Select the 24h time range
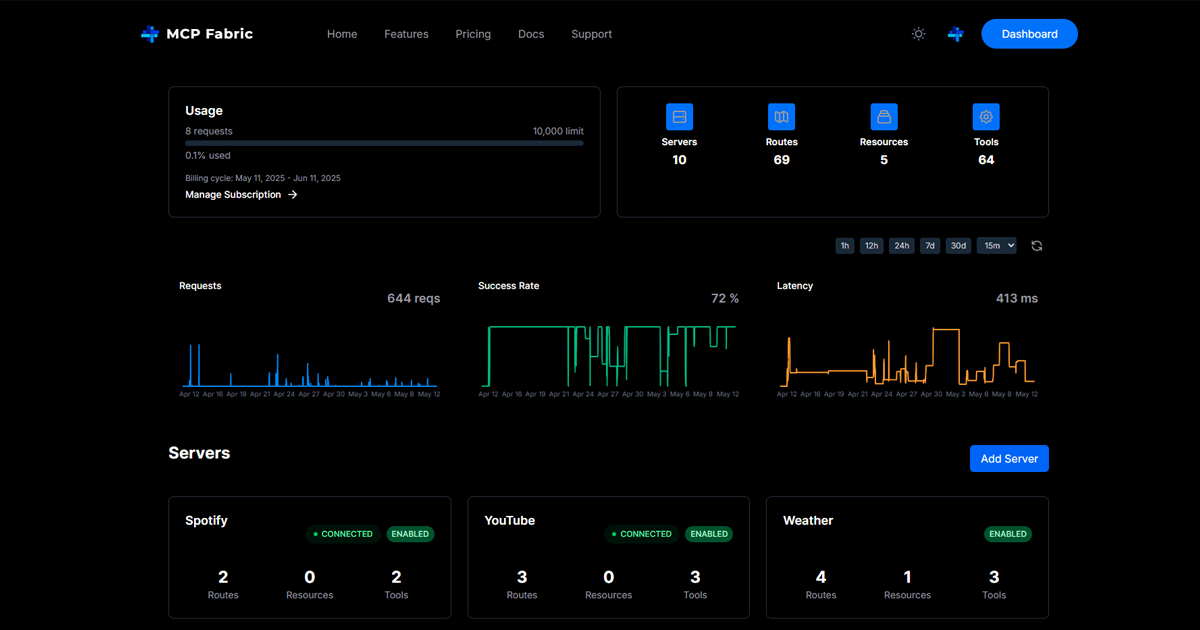This screenshot has height=630, width=1200. 901,245
